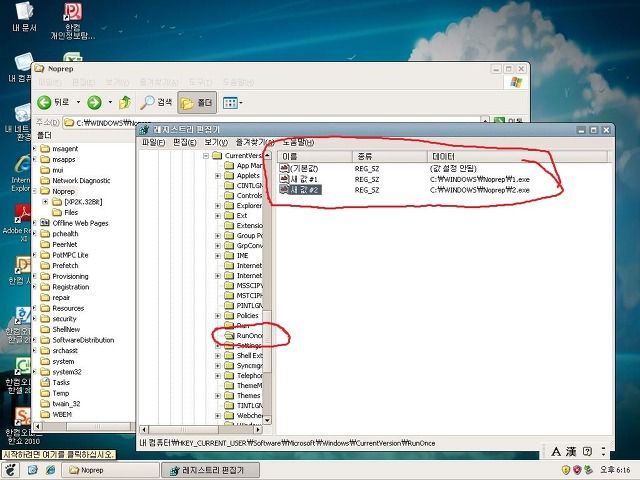
Task: Click show desktop quick launch icon
Action: click(33, 470)
